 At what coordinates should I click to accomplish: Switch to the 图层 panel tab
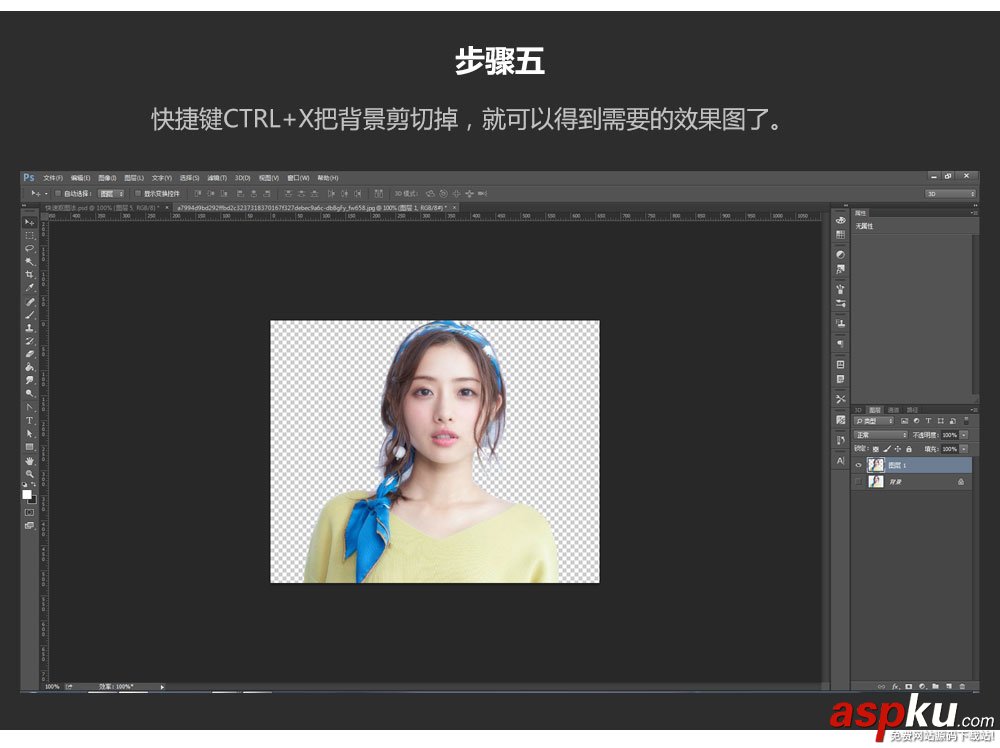875,409
